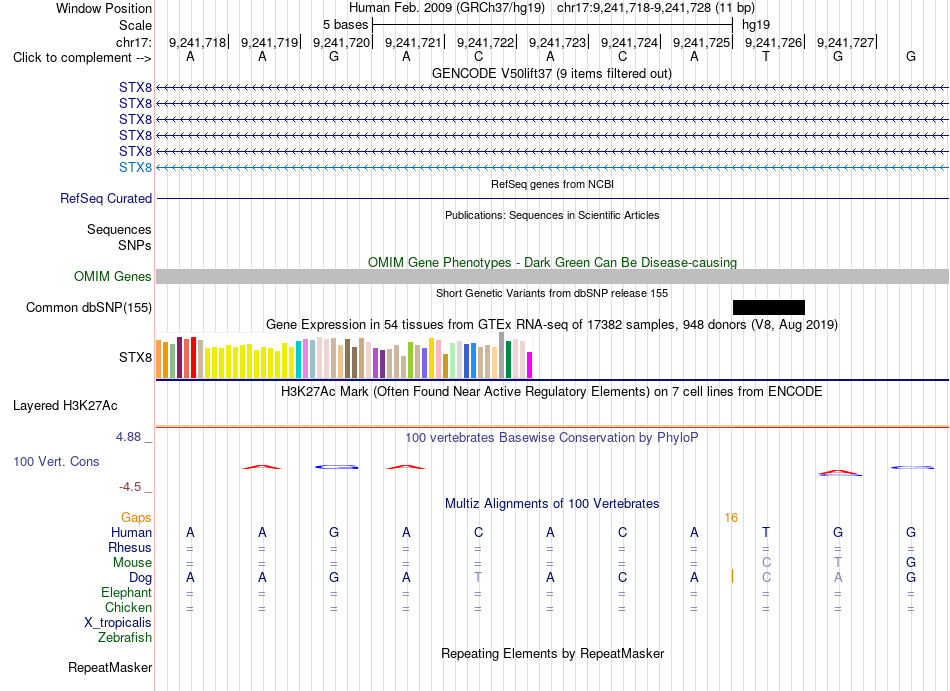Click the 9,241,722 ruler coordinate

(485, 42)
